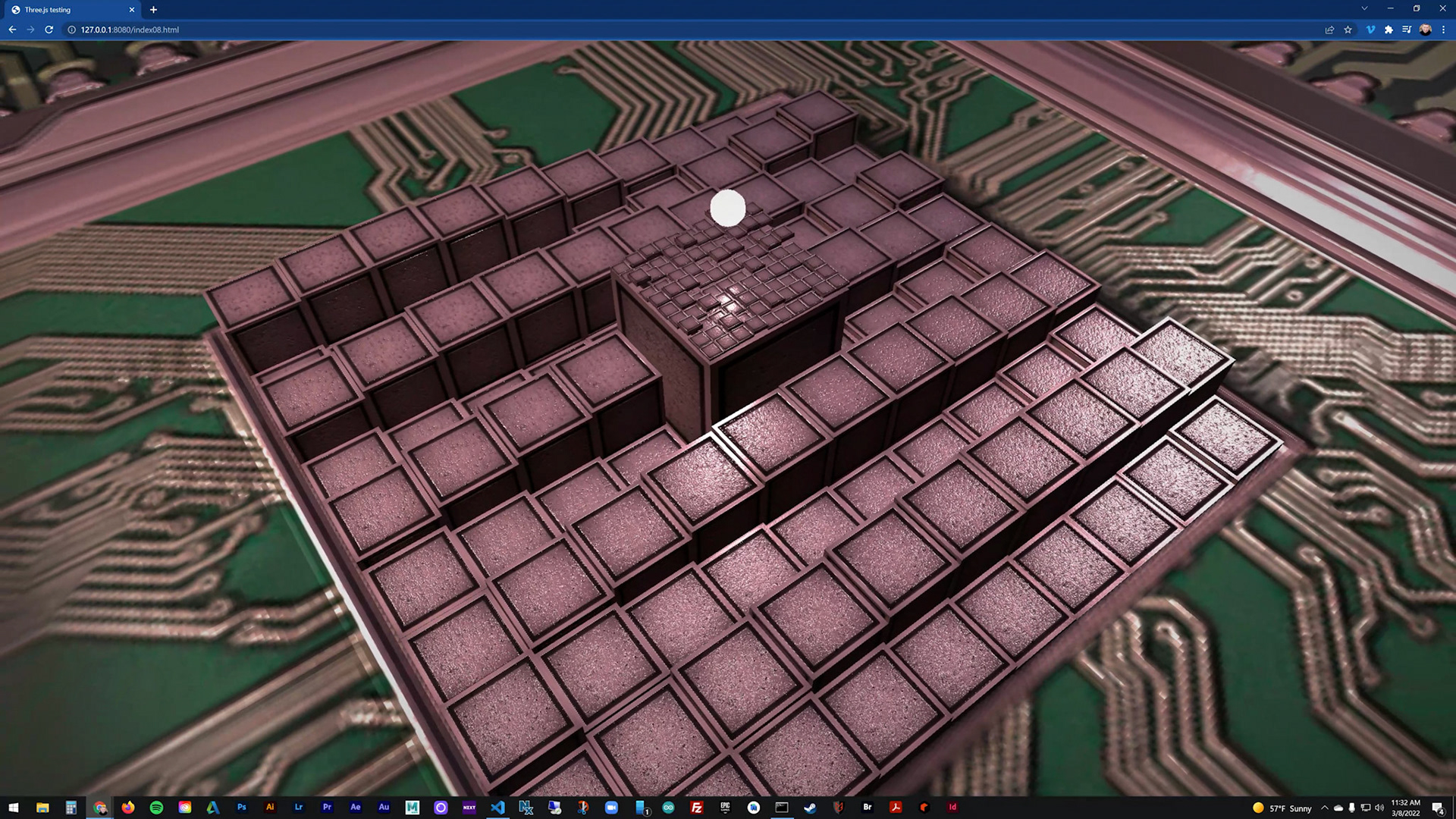Screen dimensions: 1456x819
Task: Launch Firefox from taskbar
Action: click(127, 807)
